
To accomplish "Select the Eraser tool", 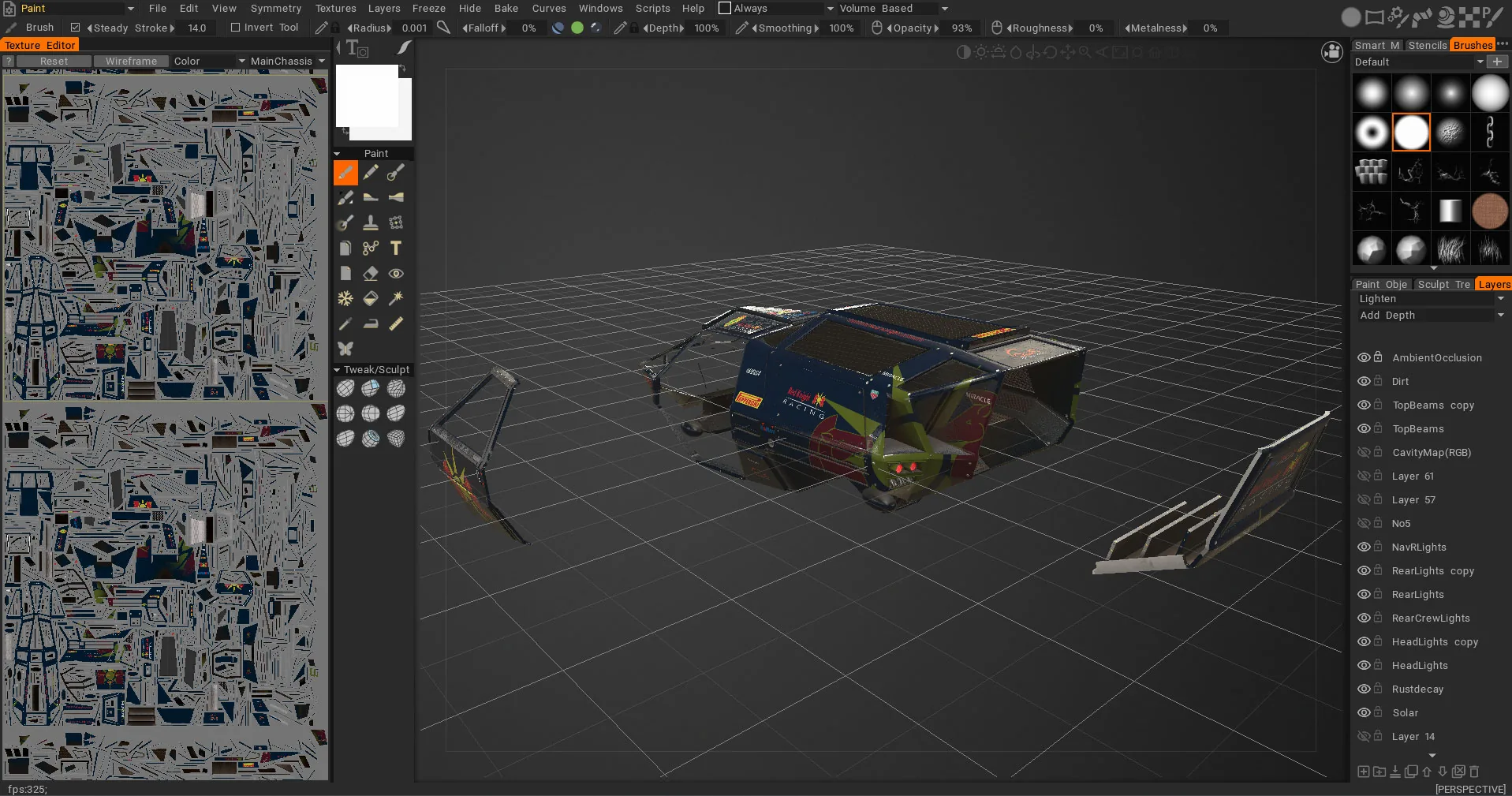I will [371, 274].
